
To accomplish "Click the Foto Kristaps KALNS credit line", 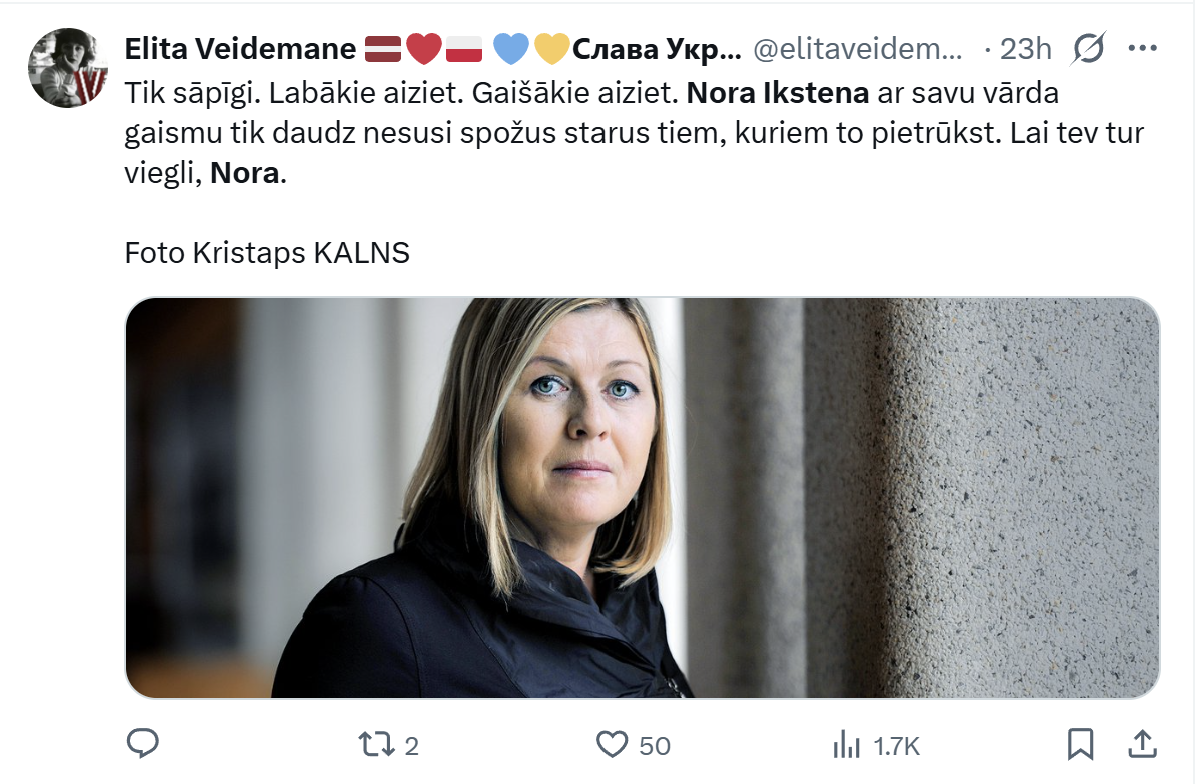I will click(x=267, y=253).
